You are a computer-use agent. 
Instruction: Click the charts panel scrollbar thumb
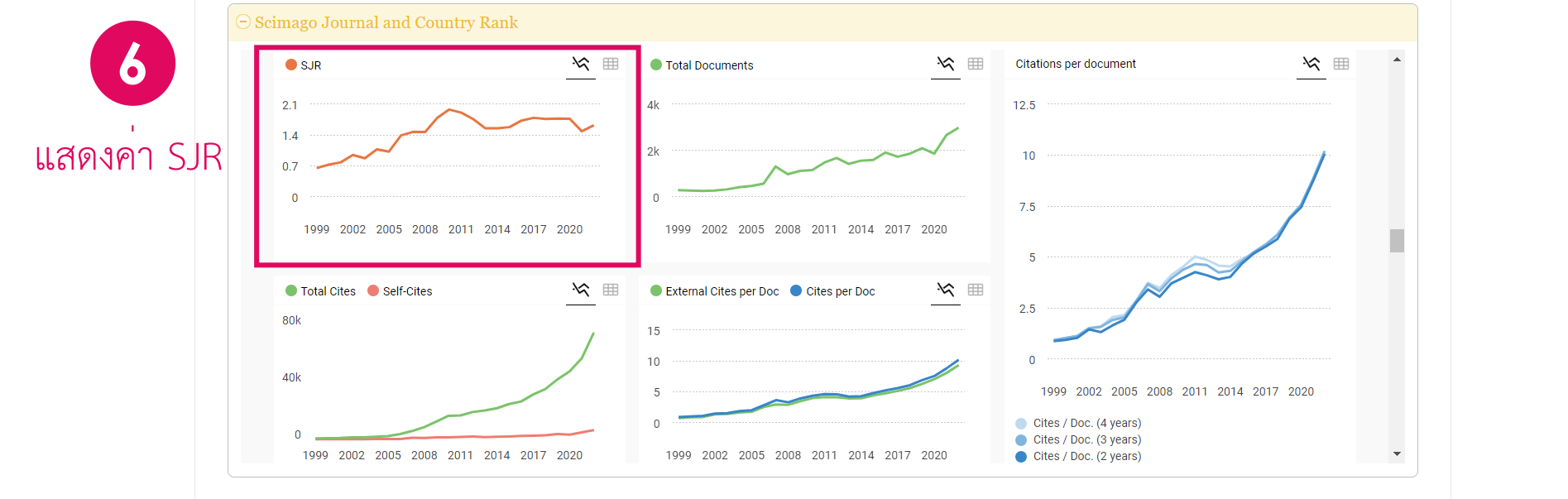(x=1397, y=241)
